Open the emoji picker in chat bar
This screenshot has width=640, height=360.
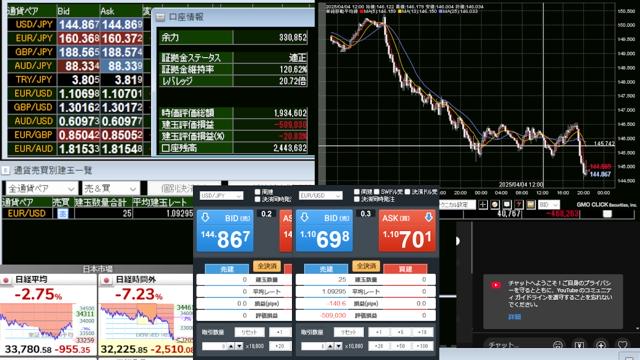point(558,345)
